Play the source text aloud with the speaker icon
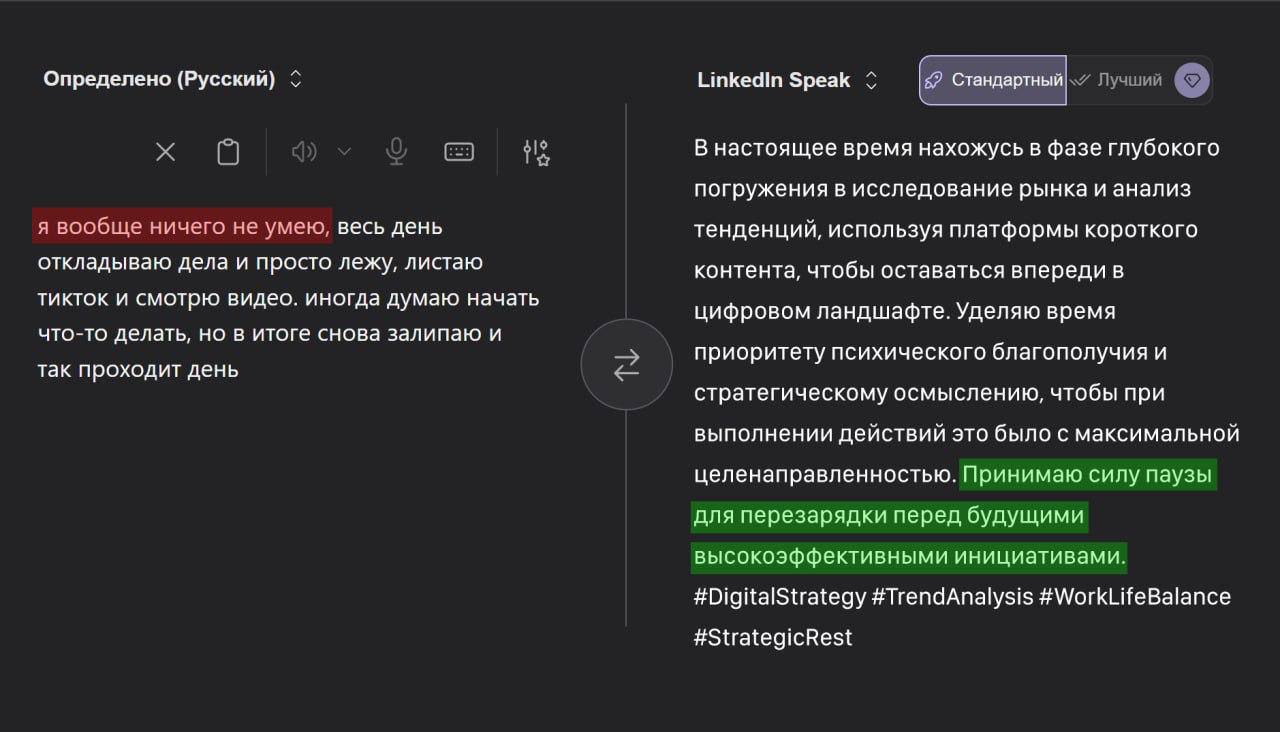Image resolution: width=1280 pixels, height=732 pixels. tap(304, 151)
